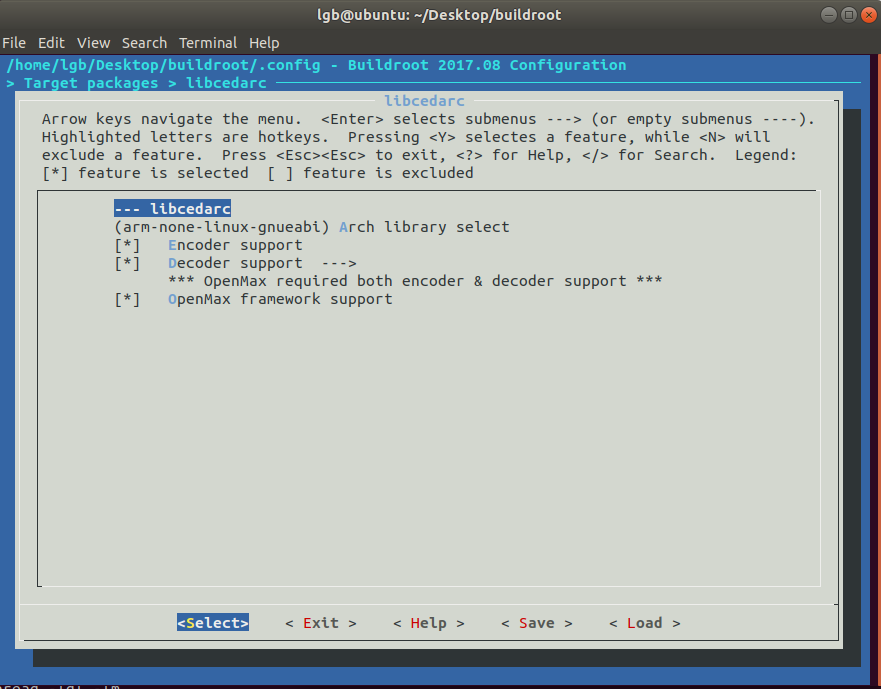Click the < Load > button
The width and height of the screenshot is (881, 689).
(x=644, y=623)
